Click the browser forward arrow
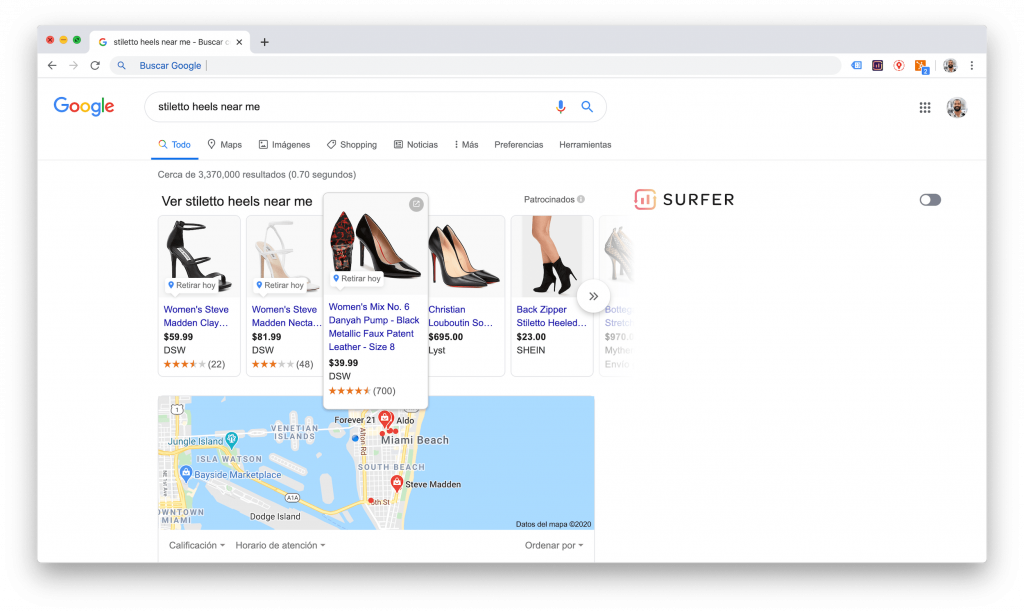 tap(74, 65)
